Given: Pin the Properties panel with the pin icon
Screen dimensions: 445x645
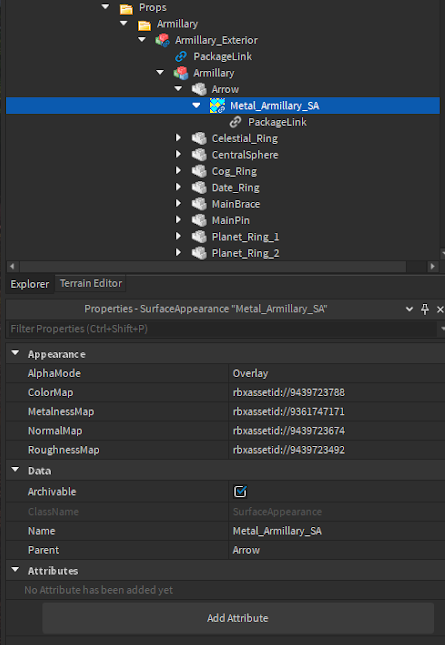Looking at the screenshot, I should (425, 309).
